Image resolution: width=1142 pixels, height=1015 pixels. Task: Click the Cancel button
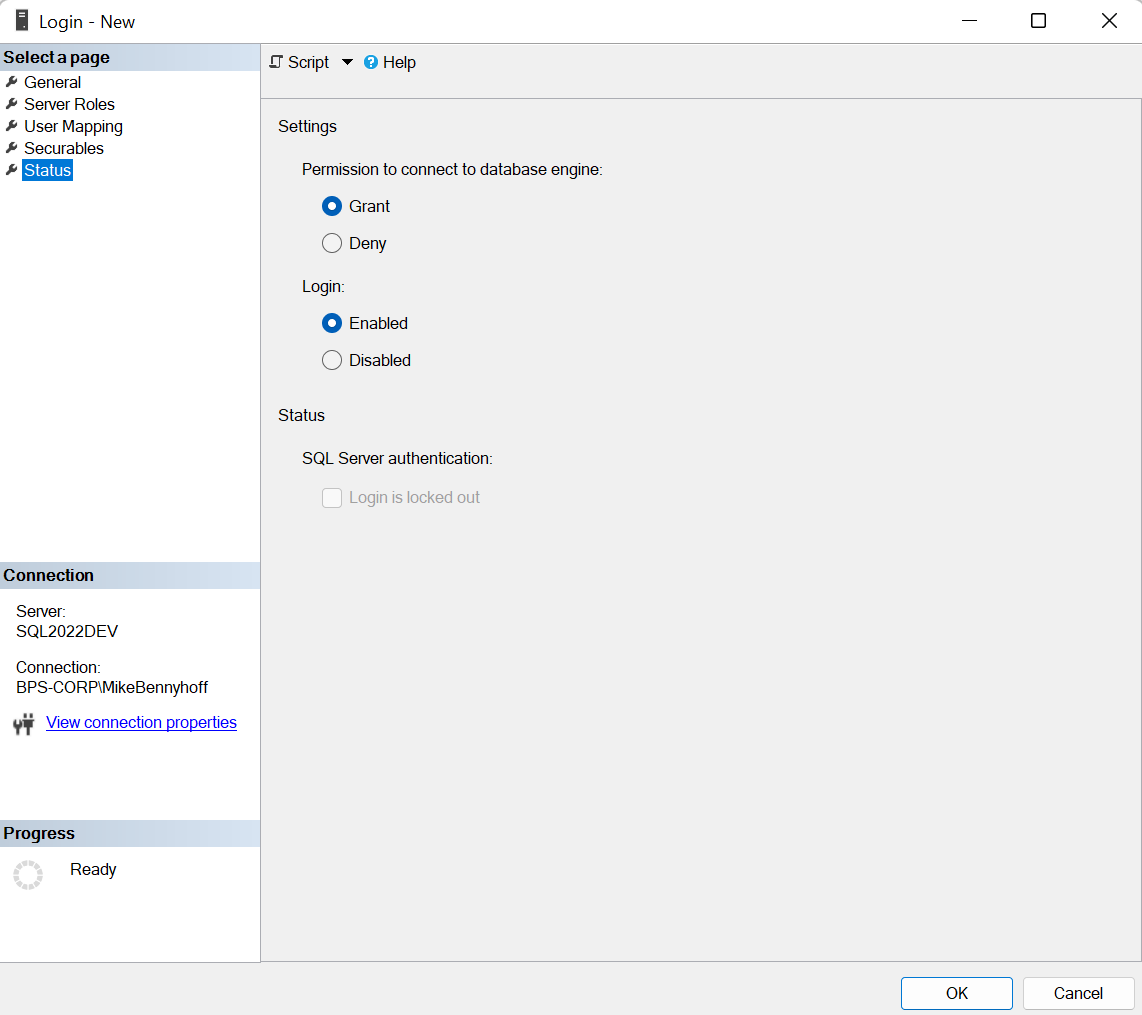1078,993
